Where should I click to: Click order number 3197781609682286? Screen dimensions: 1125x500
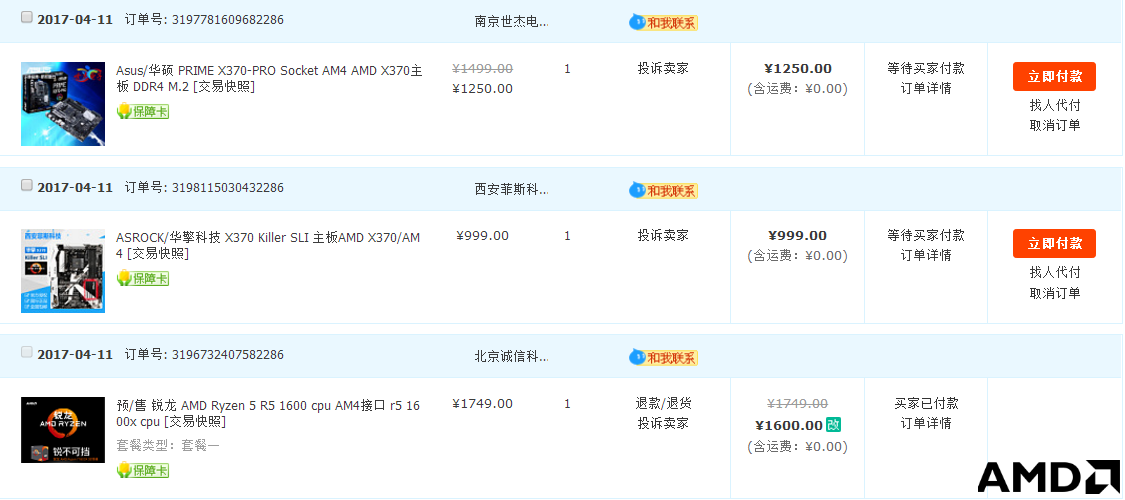227,19
